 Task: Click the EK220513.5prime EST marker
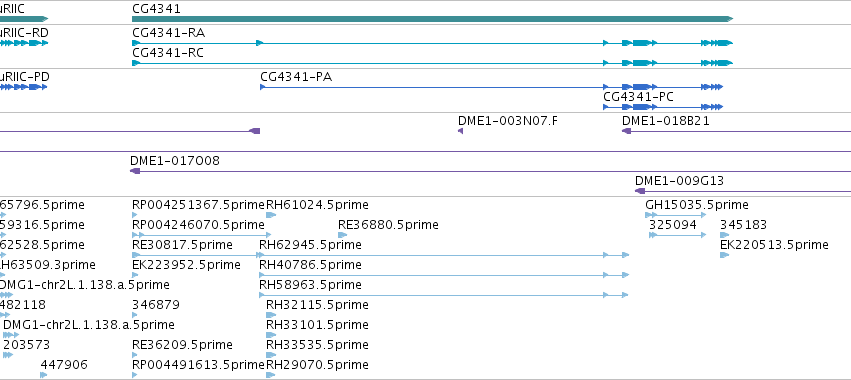click(x=725, y=255)
